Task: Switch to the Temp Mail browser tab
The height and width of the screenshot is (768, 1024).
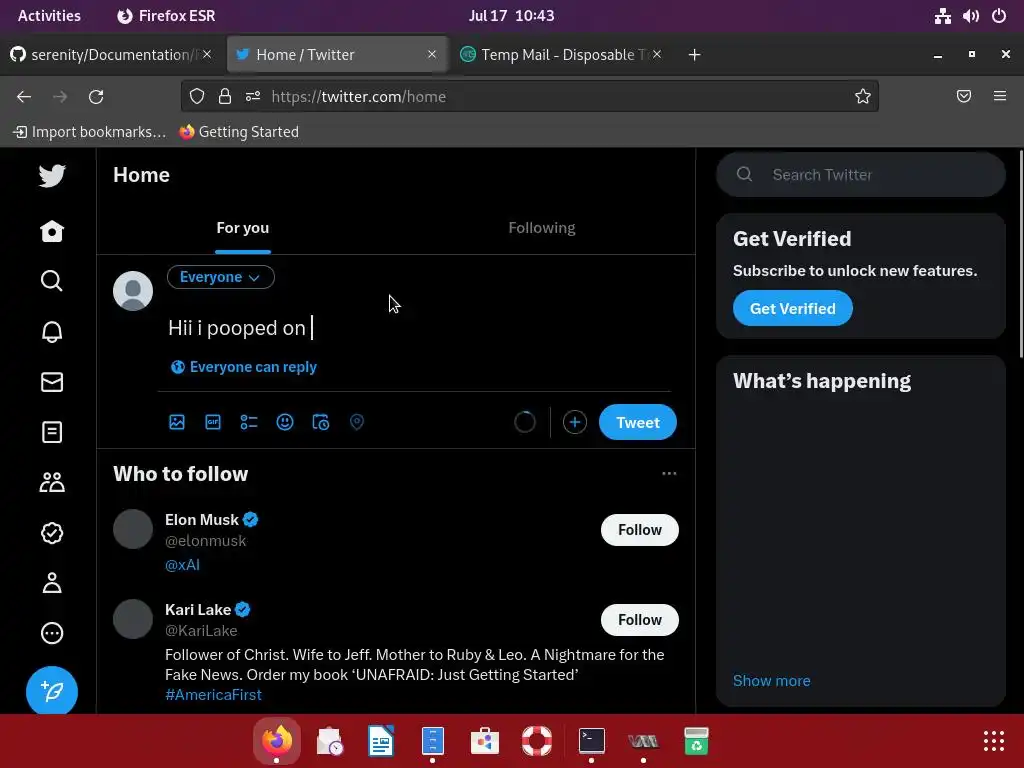Action: point(560,55)
